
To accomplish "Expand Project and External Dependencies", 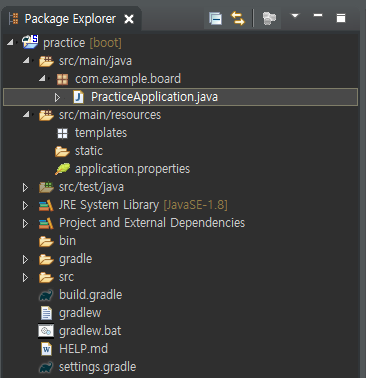I will [25, 223].
